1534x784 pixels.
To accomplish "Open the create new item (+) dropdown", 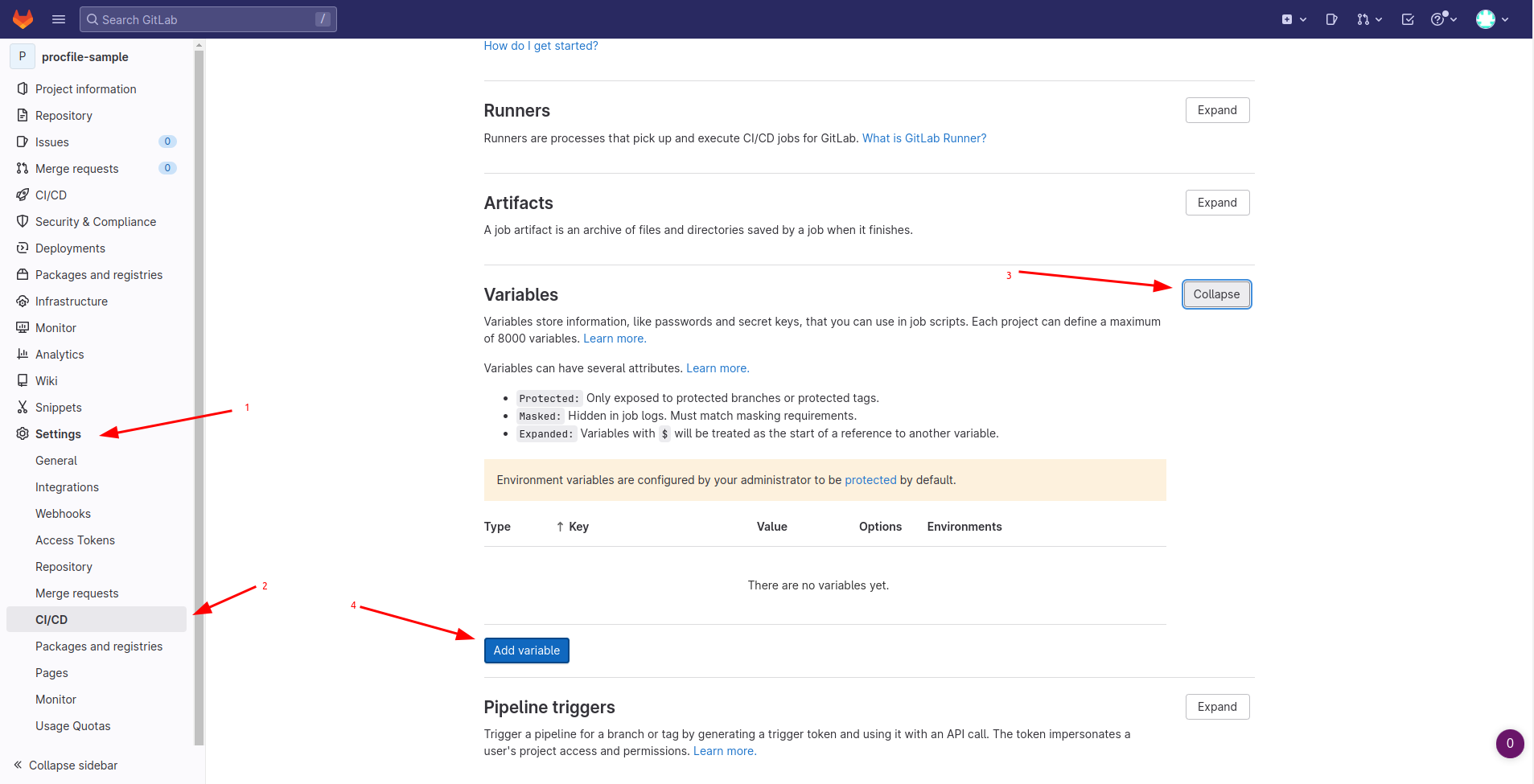I will click(1289, 18).
